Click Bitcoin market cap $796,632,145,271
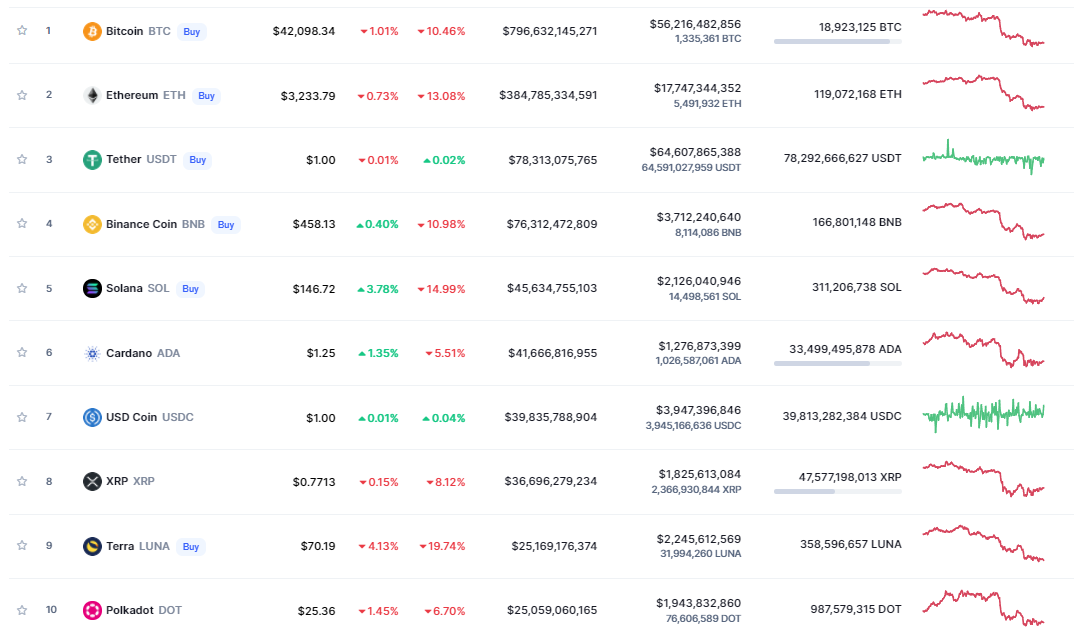 [x=549, y=31]
